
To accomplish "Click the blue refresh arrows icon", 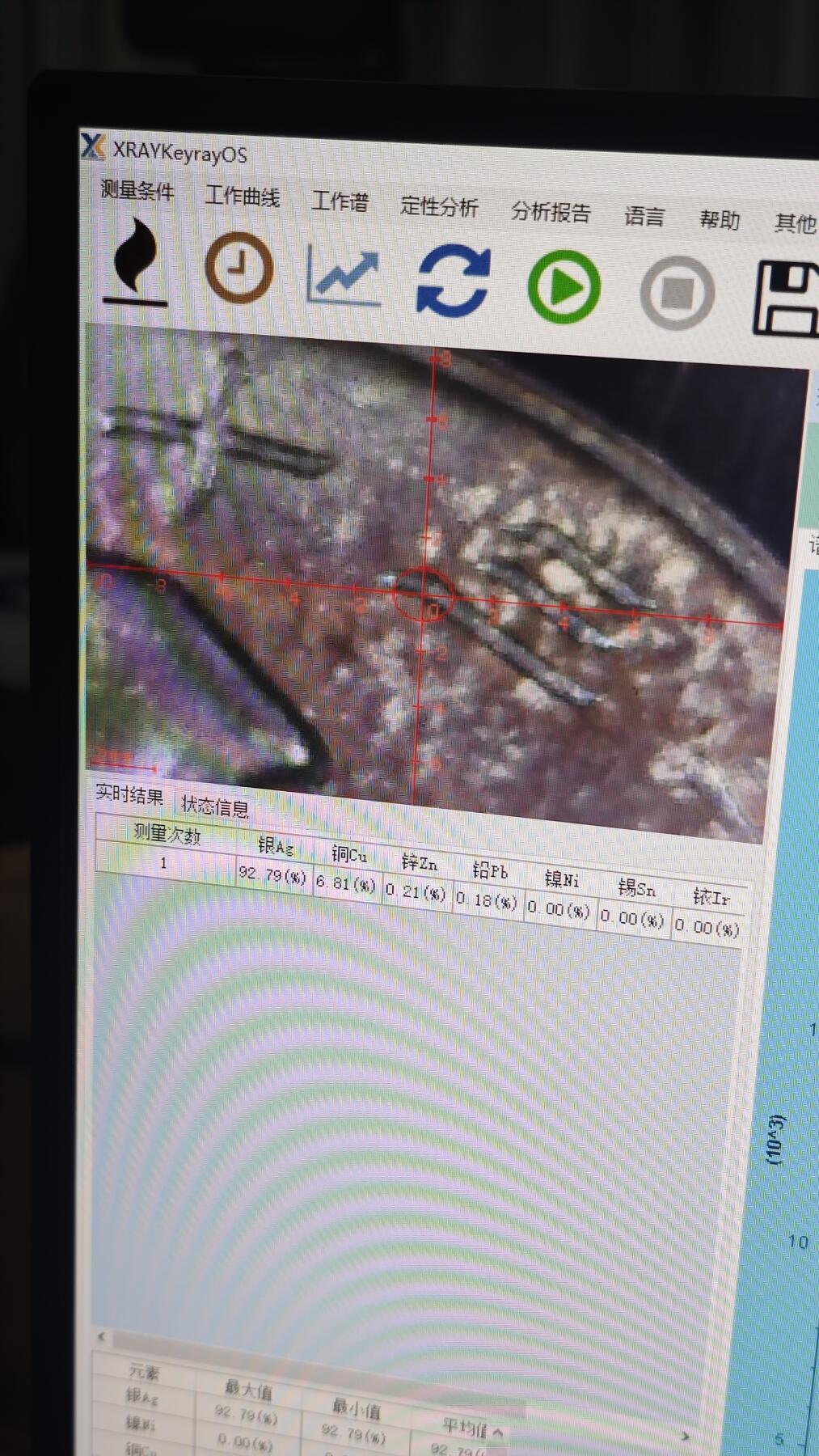I will point(453,281).
